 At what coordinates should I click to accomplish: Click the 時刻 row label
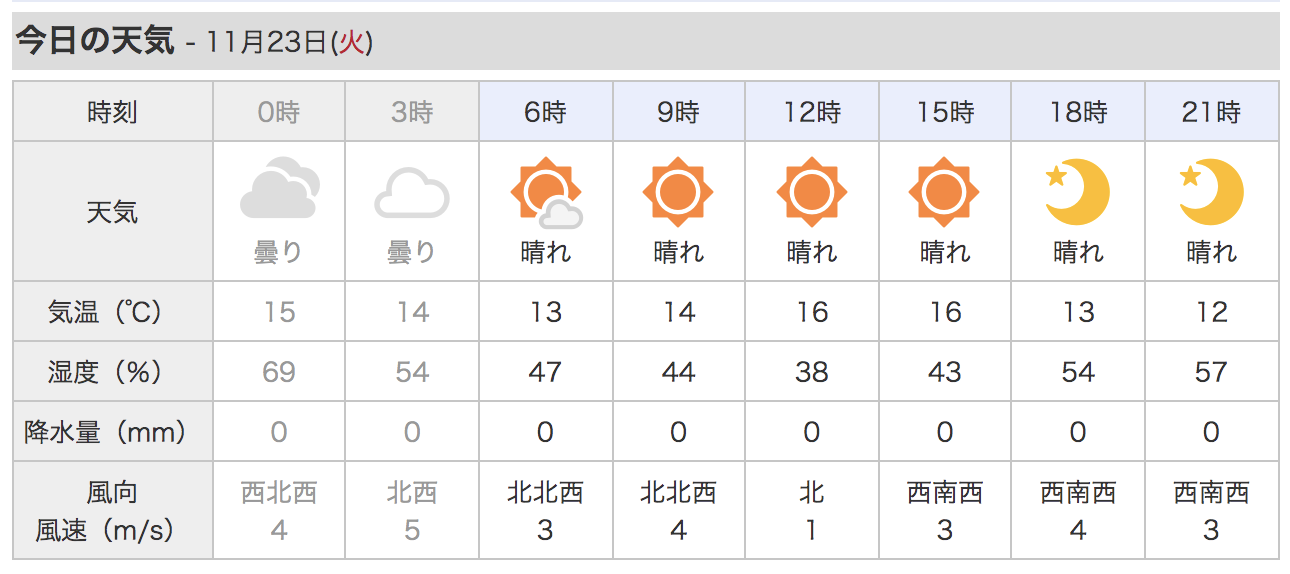(x=112, y=112)
